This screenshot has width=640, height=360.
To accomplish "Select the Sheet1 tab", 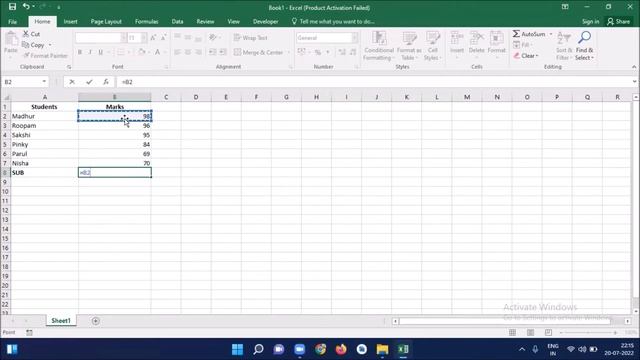I will pyautogui.click(x=61, y=321).
